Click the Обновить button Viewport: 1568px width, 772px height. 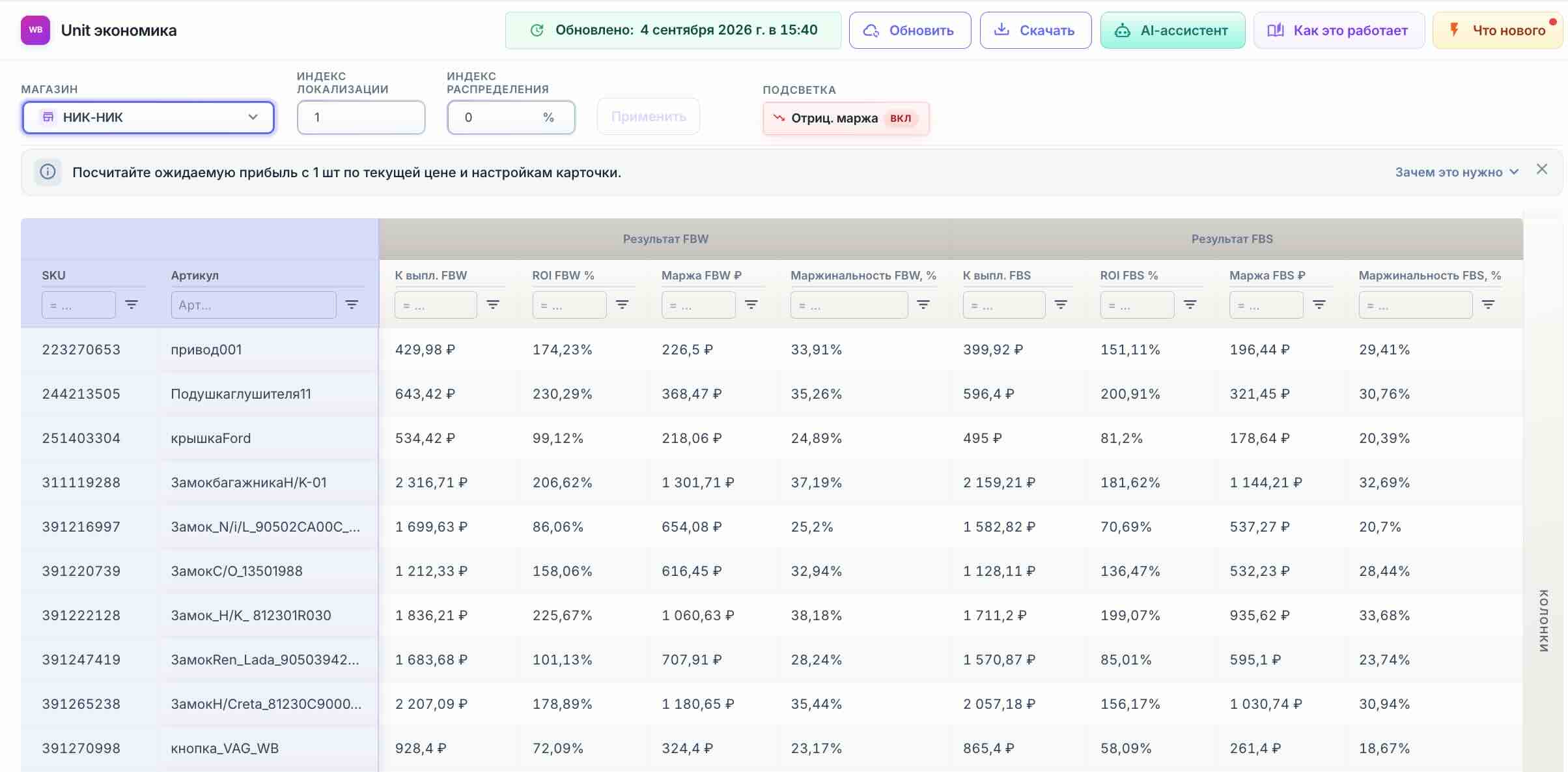[910, 30]
